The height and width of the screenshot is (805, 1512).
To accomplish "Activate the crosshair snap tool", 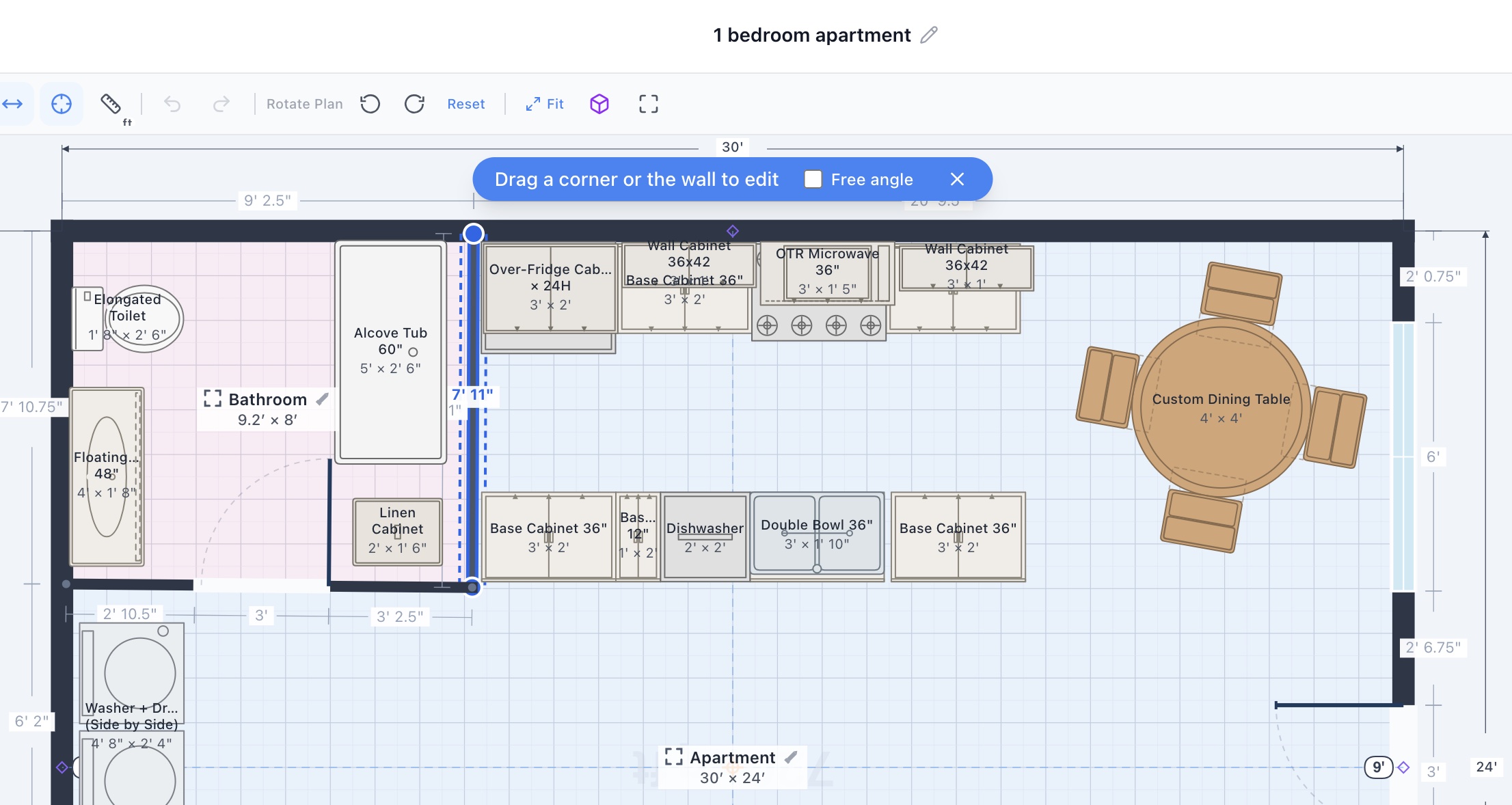I will tap(62, 104).
